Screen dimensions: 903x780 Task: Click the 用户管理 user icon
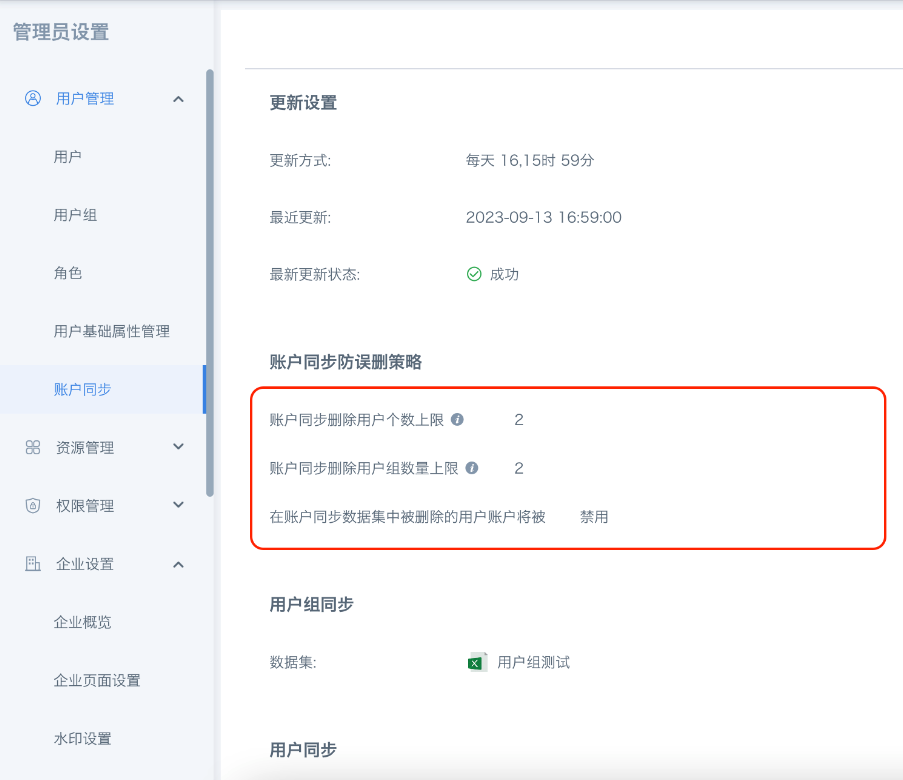pos(33,98)
